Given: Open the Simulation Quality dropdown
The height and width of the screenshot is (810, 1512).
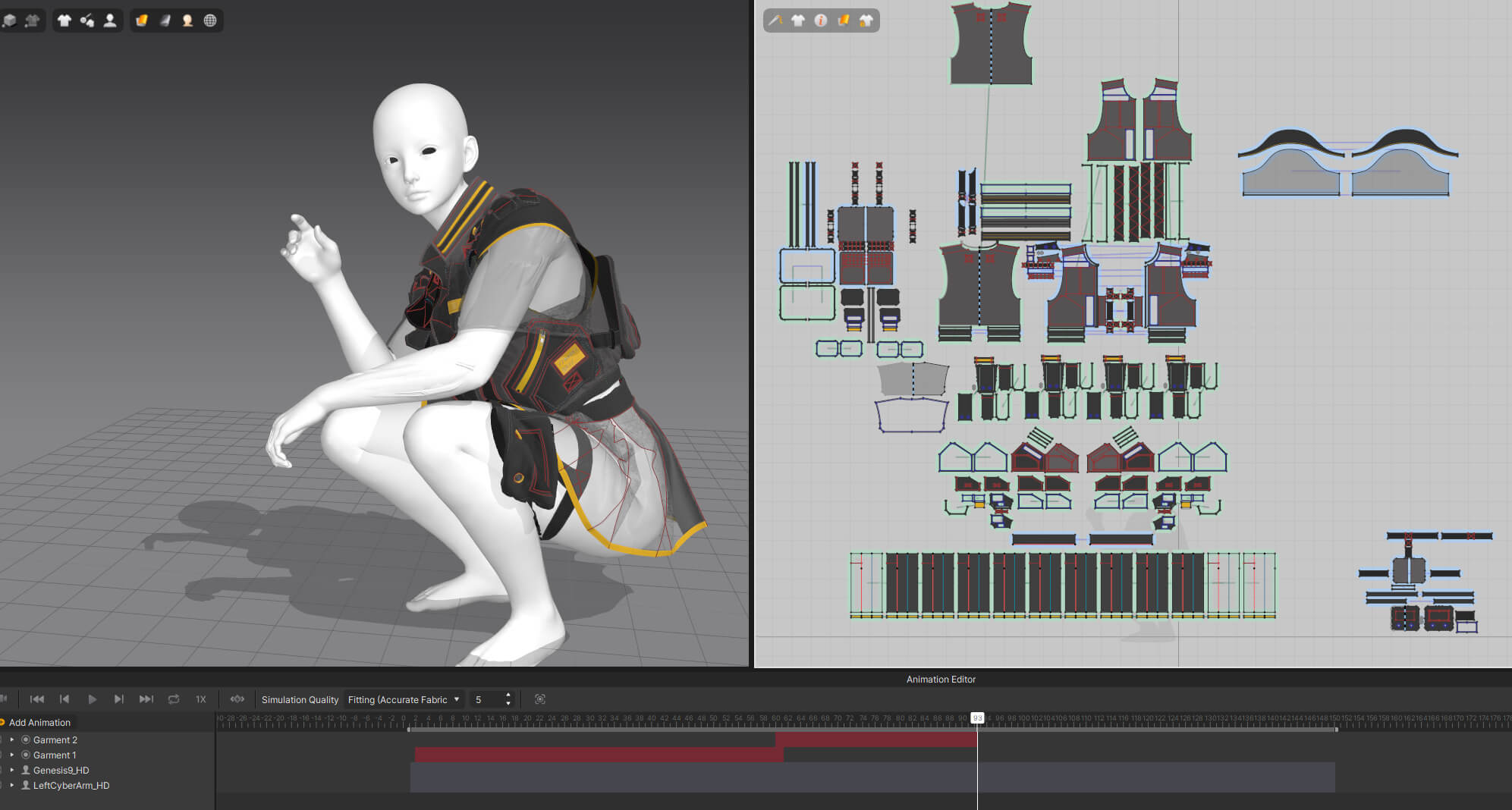Looking at the screenshot, I should (404, 699).
